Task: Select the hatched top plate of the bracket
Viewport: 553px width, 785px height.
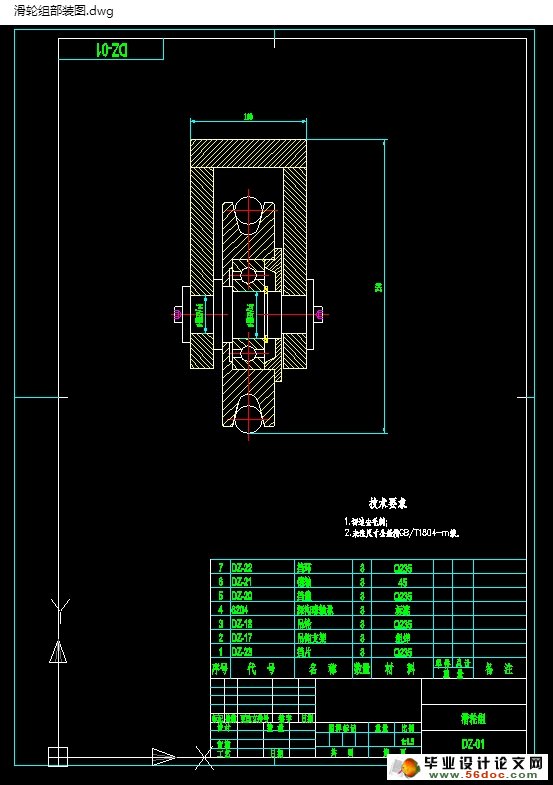Action: click(x=248, y=154)
